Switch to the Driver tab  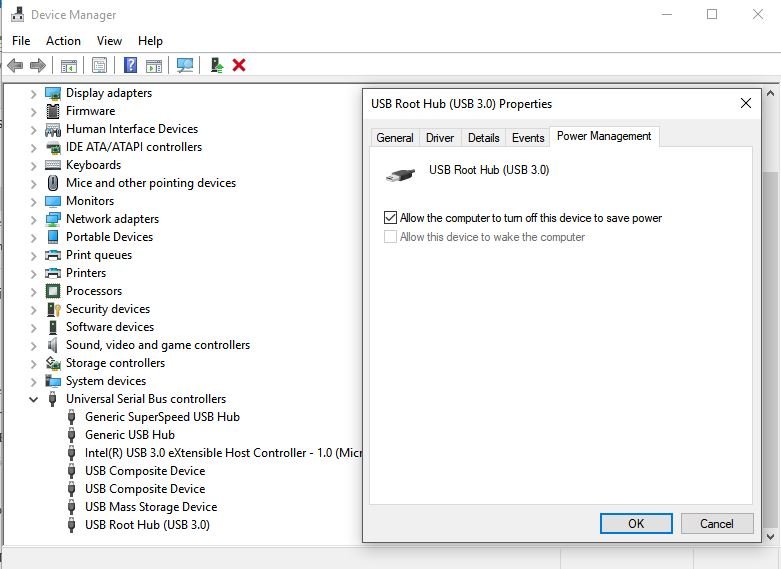click(440, 138)
